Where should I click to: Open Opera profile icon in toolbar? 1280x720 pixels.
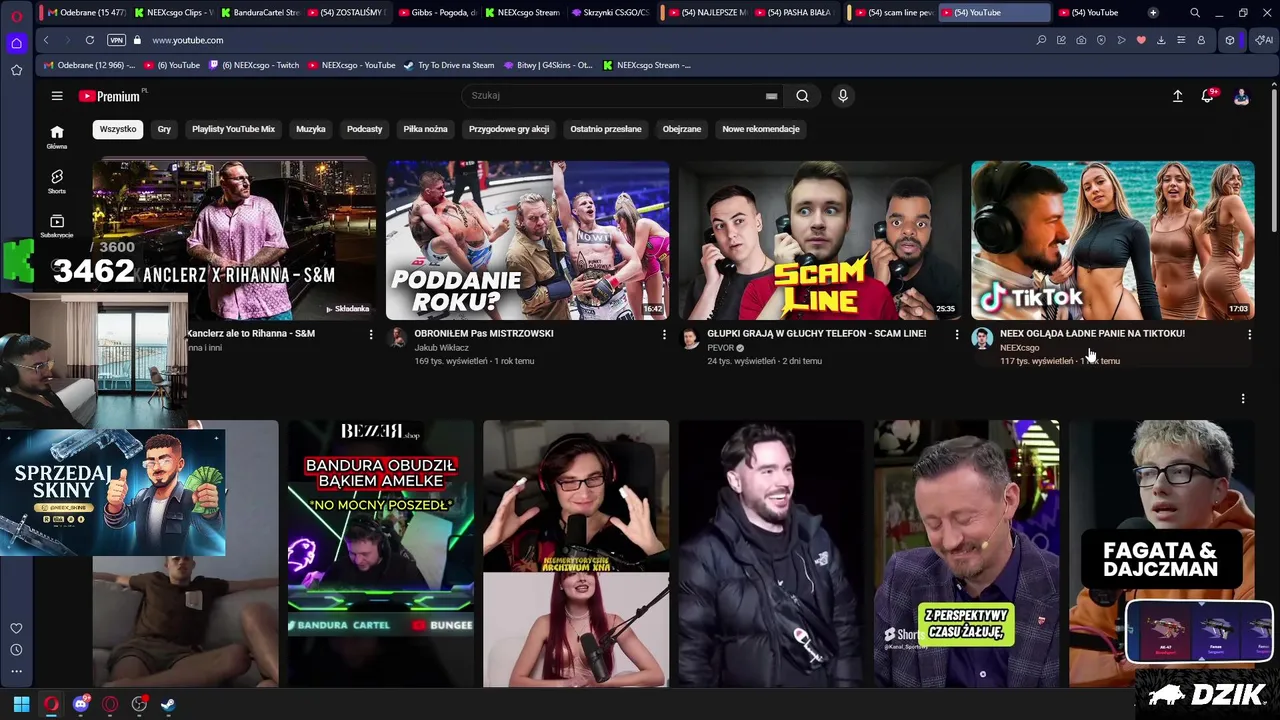click(1201, 40)
